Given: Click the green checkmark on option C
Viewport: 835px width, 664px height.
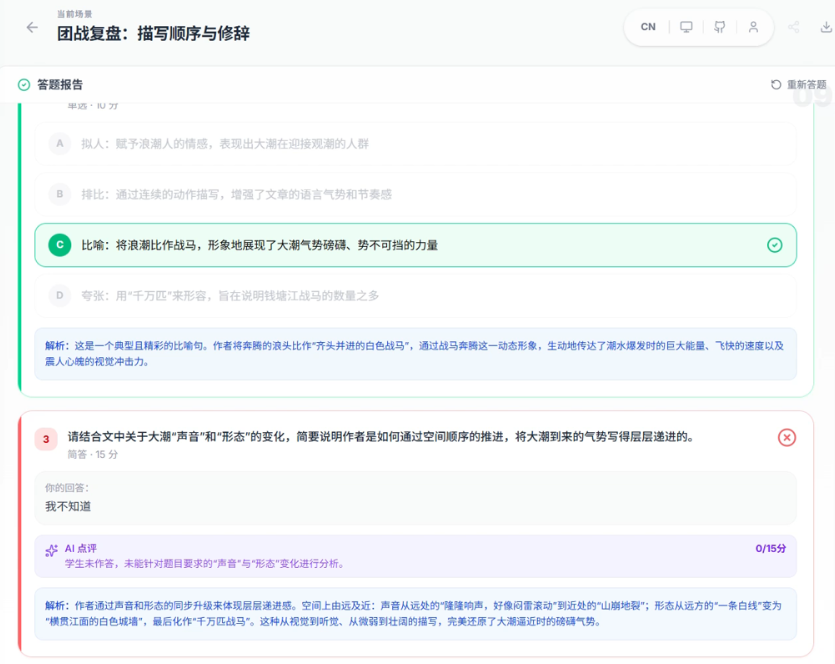Looking at the screenshot, I should coord(773,245).
